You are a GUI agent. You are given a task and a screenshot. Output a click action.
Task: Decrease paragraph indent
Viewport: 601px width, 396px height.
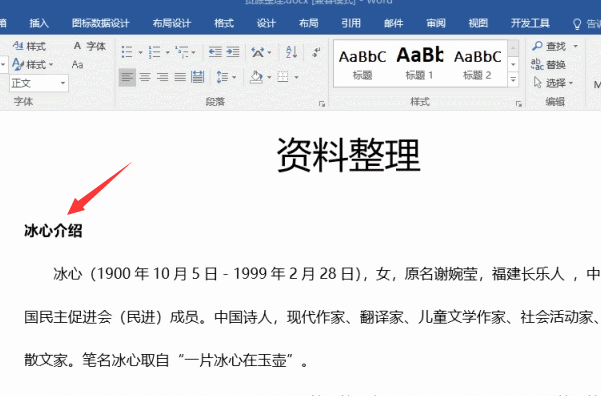(x=215, y=52)
